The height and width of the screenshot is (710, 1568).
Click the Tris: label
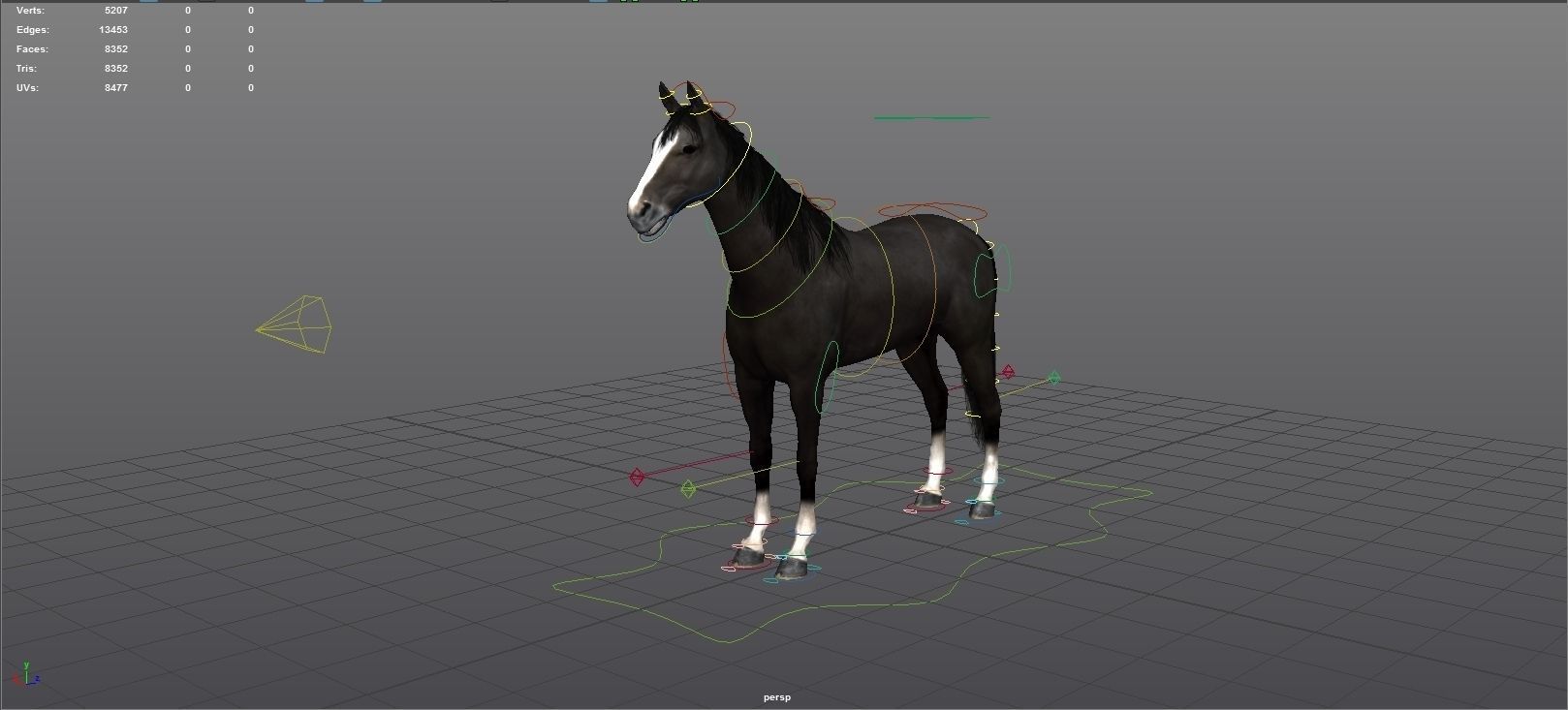point(26,69)
